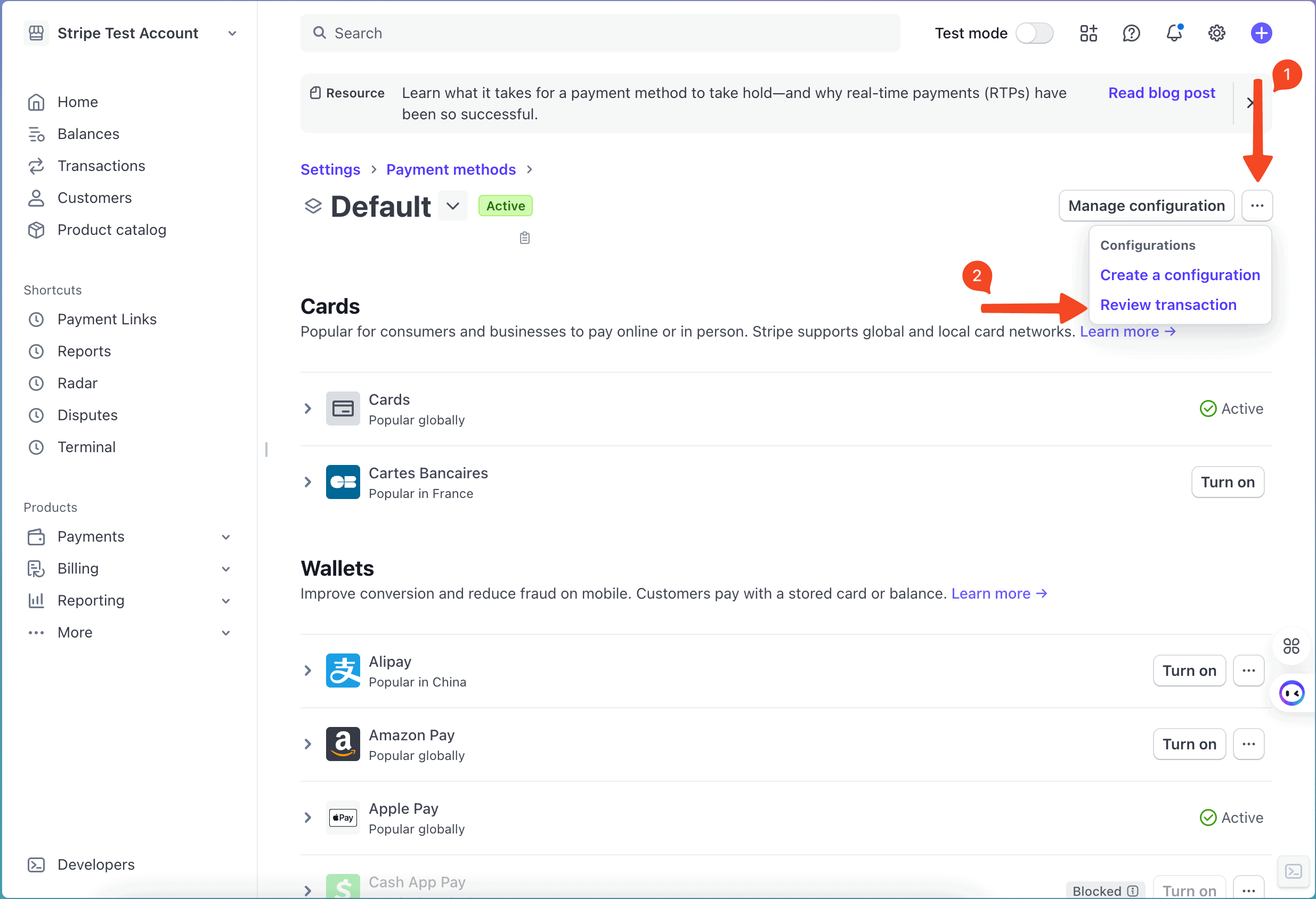The width and height of the screenshot is (1316, 899).
Task: Turn on Cartes Bancaires
Action: point(1227,483)
